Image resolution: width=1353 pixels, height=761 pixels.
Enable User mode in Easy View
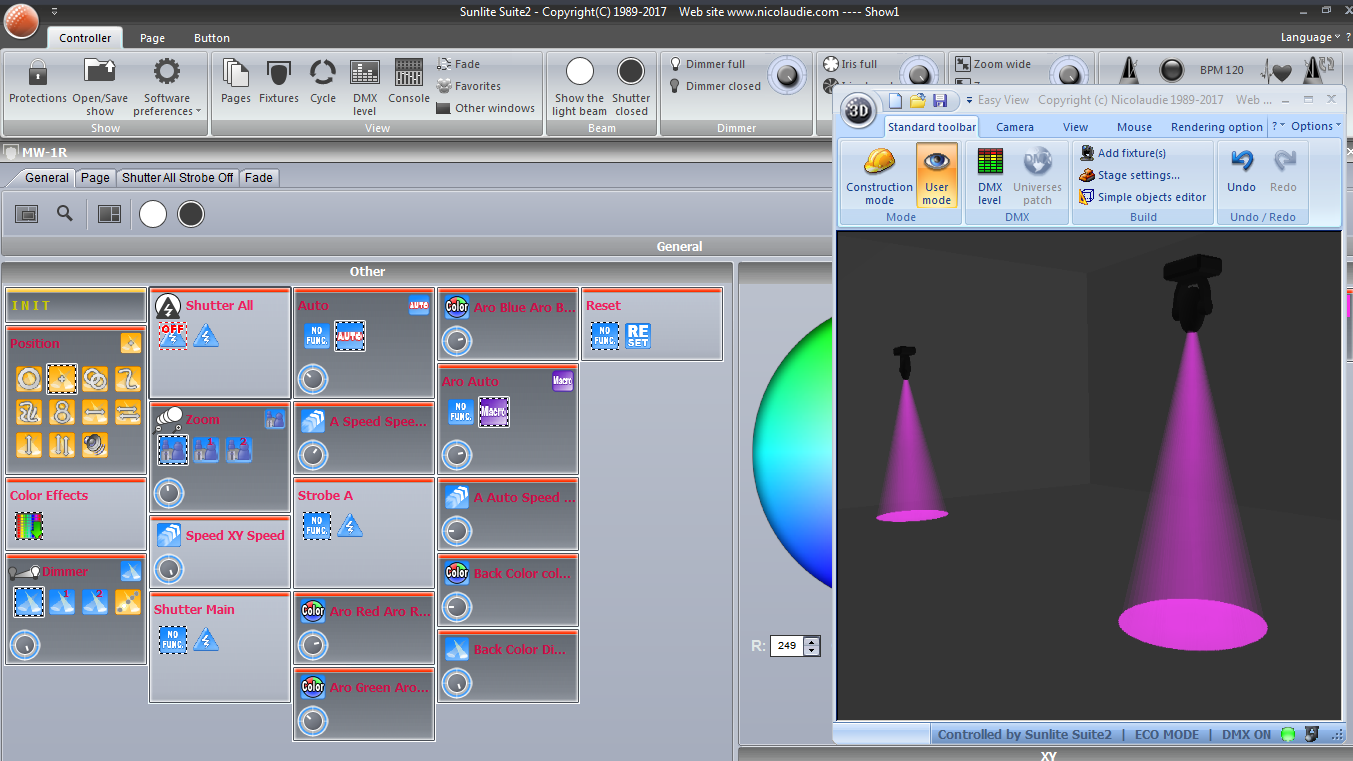pos(936,176)
